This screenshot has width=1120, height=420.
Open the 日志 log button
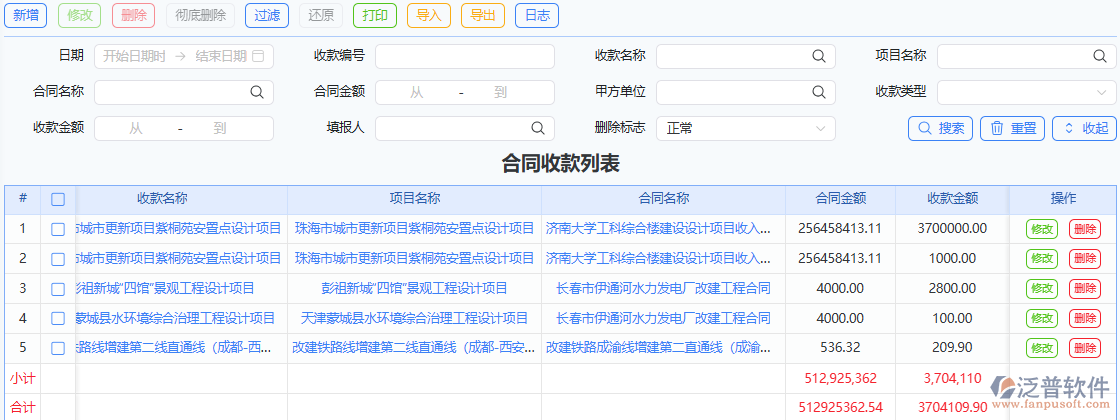(536, 16)
